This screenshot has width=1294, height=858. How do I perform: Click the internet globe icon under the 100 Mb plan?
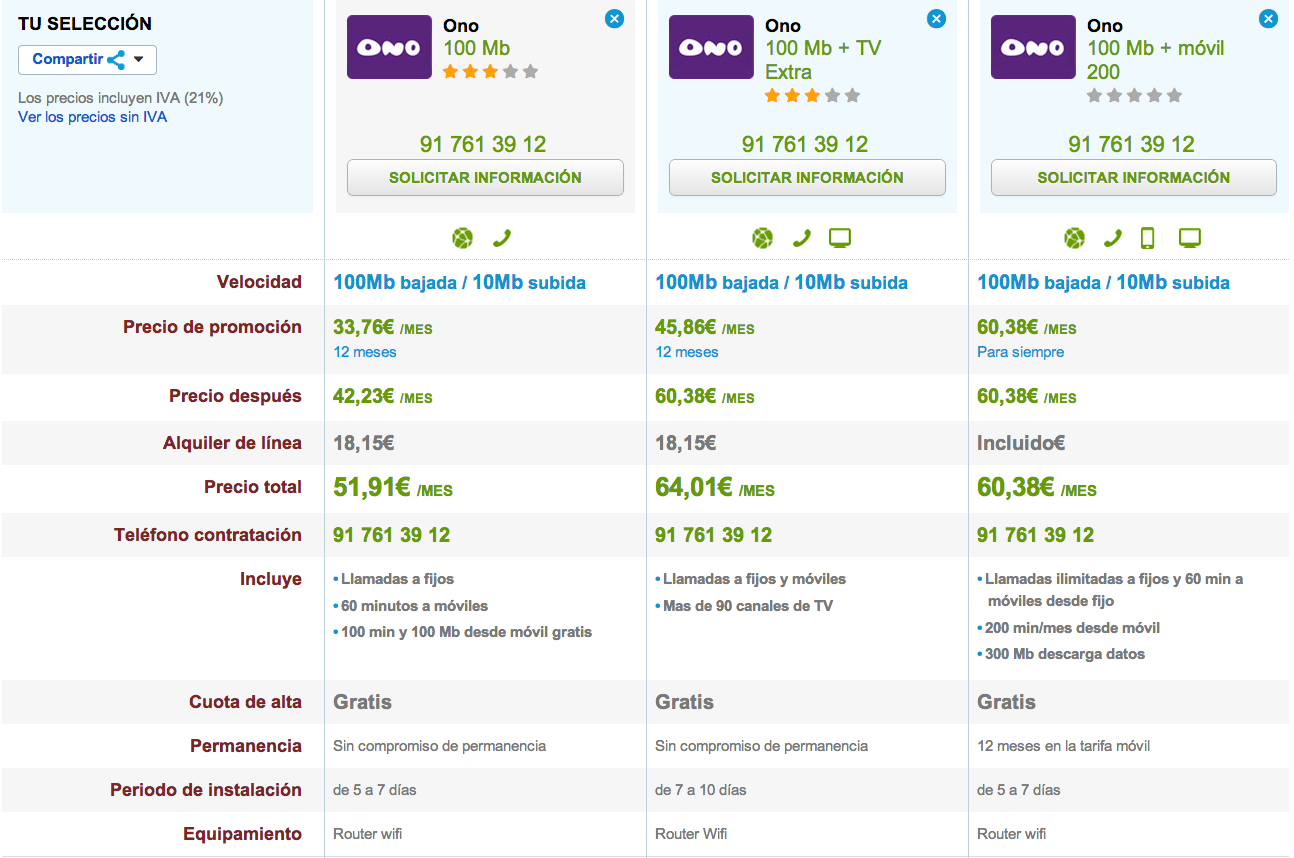462,238
